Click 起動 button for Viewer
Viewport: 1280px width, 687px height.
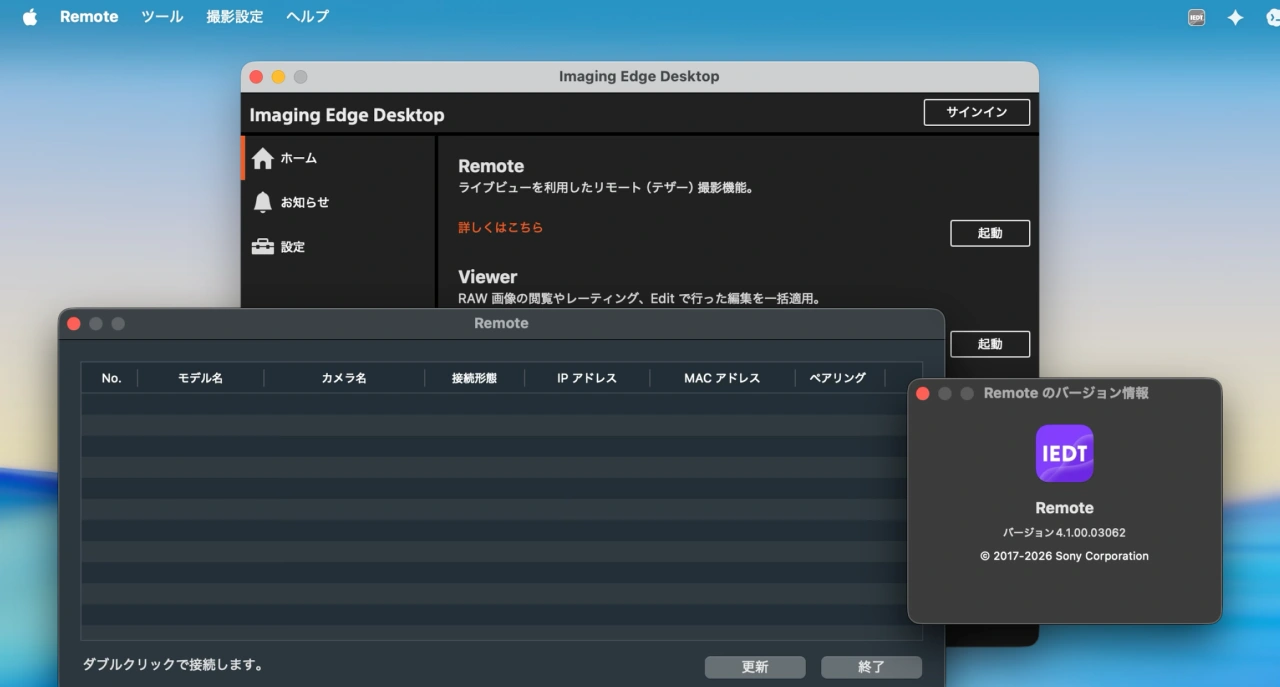click(990, 344)
